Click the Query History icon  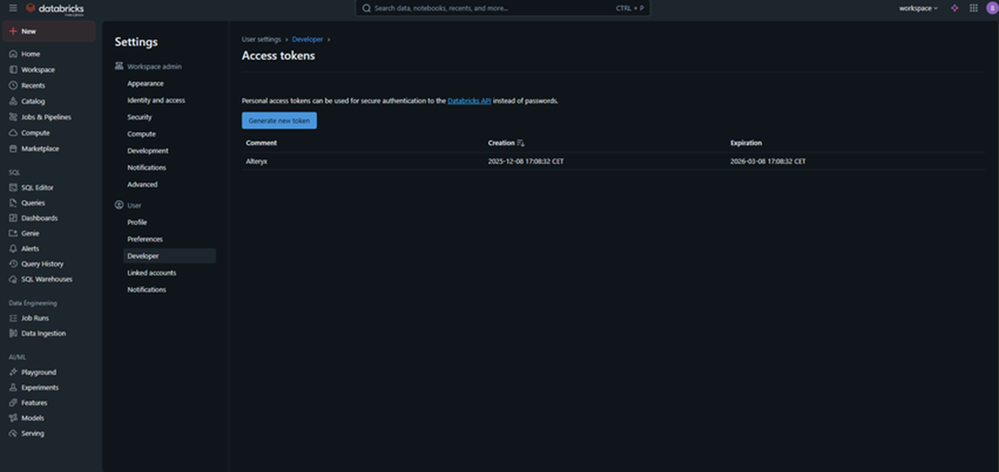pyautogui.click(x=13, y=264)
